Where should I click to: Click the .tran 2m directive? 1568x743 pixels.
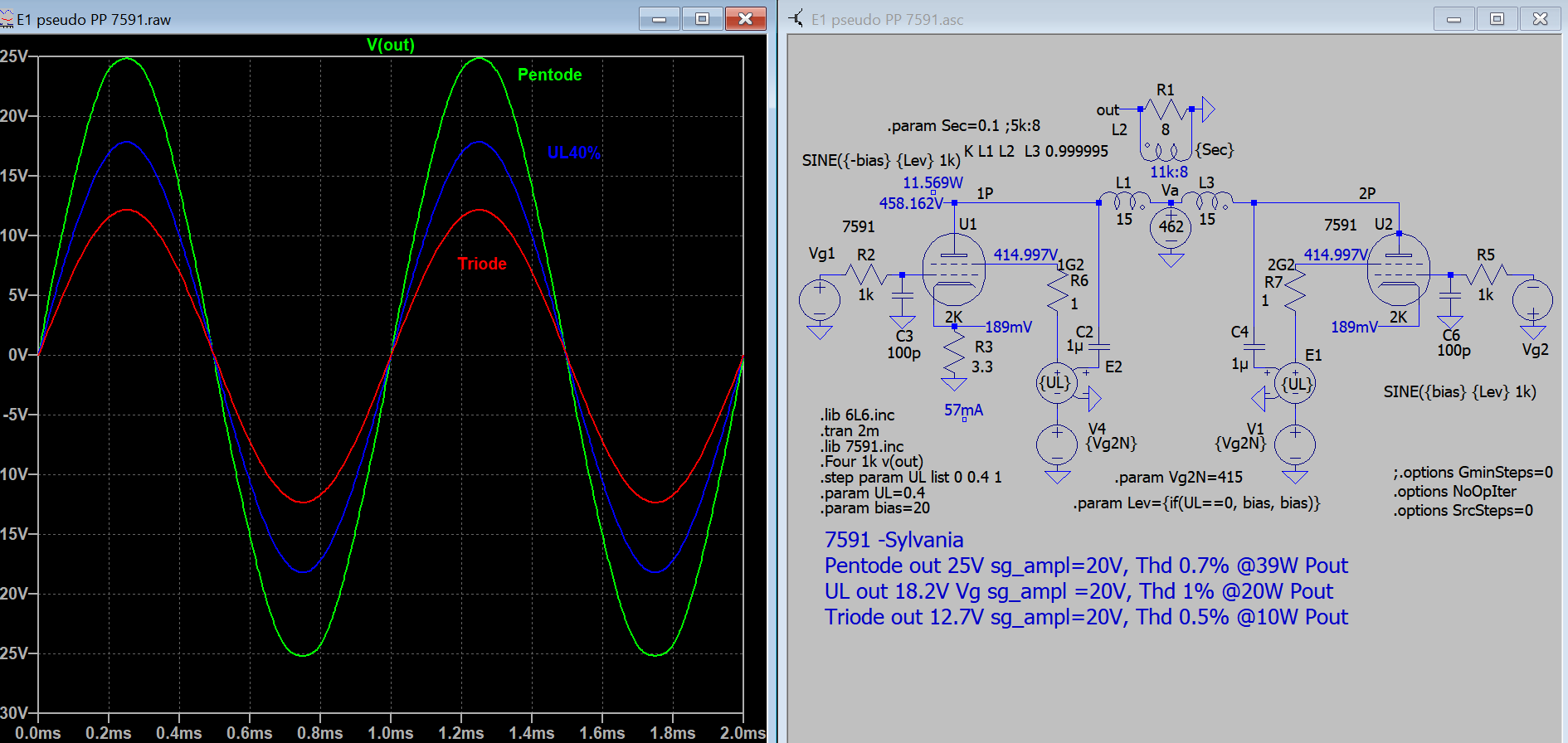[850, 430]
